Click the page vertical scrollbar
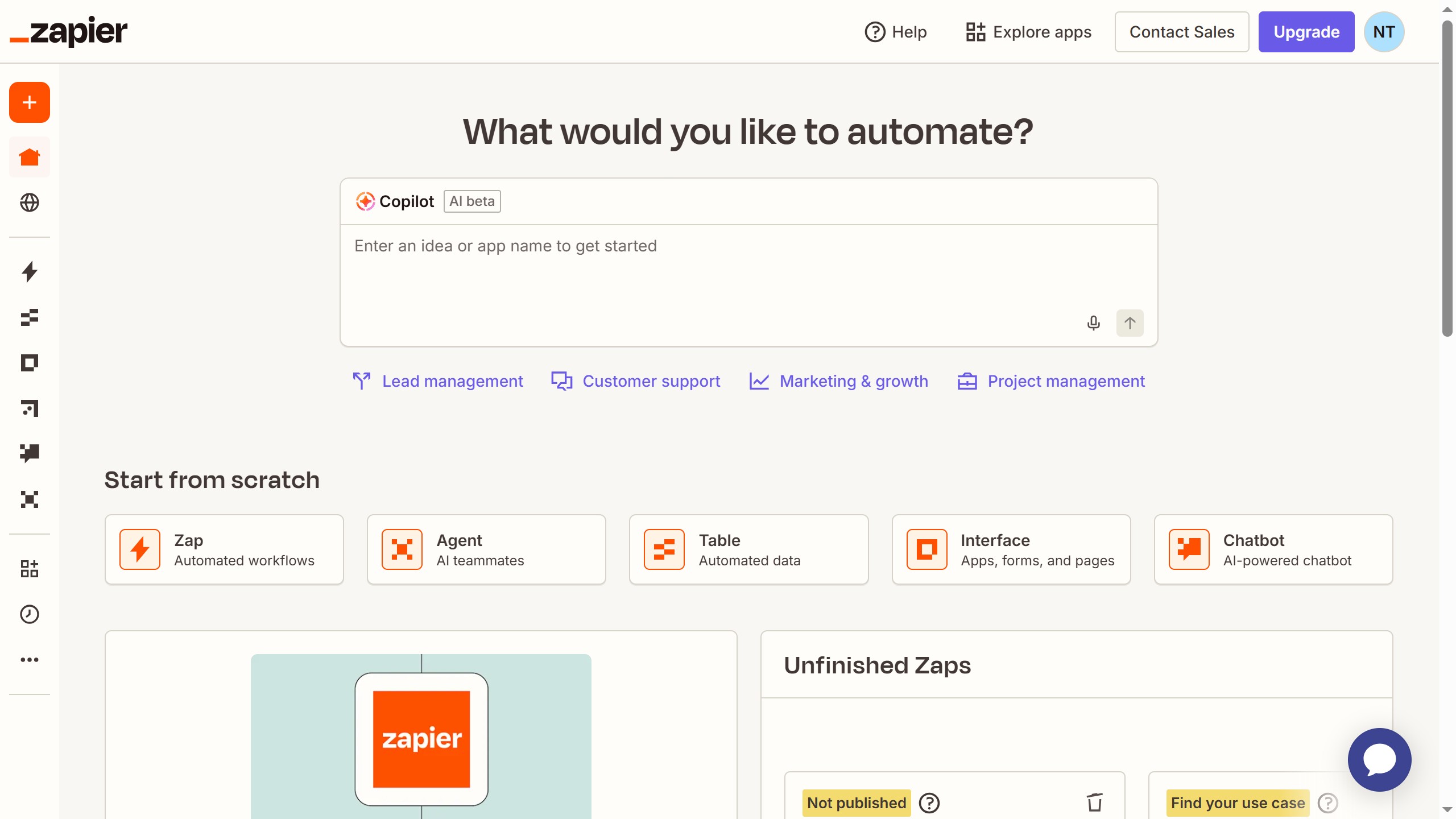 coord(1447,177)
